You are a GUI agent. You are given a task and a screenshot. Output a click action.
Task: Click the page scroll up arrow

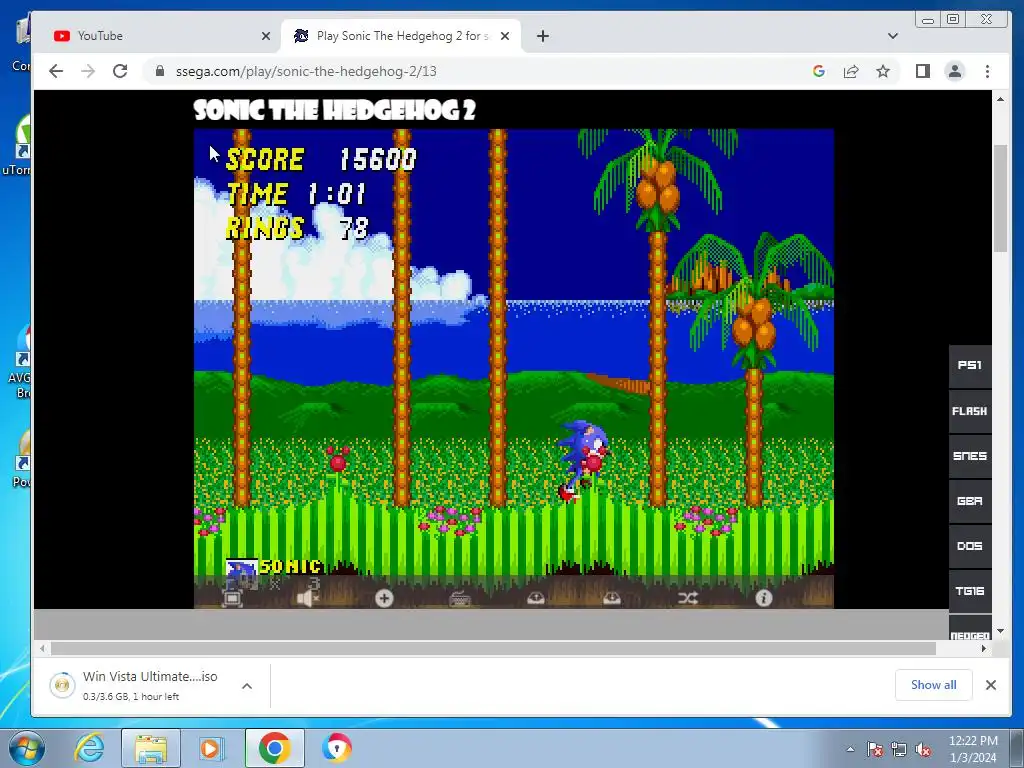1000,99
